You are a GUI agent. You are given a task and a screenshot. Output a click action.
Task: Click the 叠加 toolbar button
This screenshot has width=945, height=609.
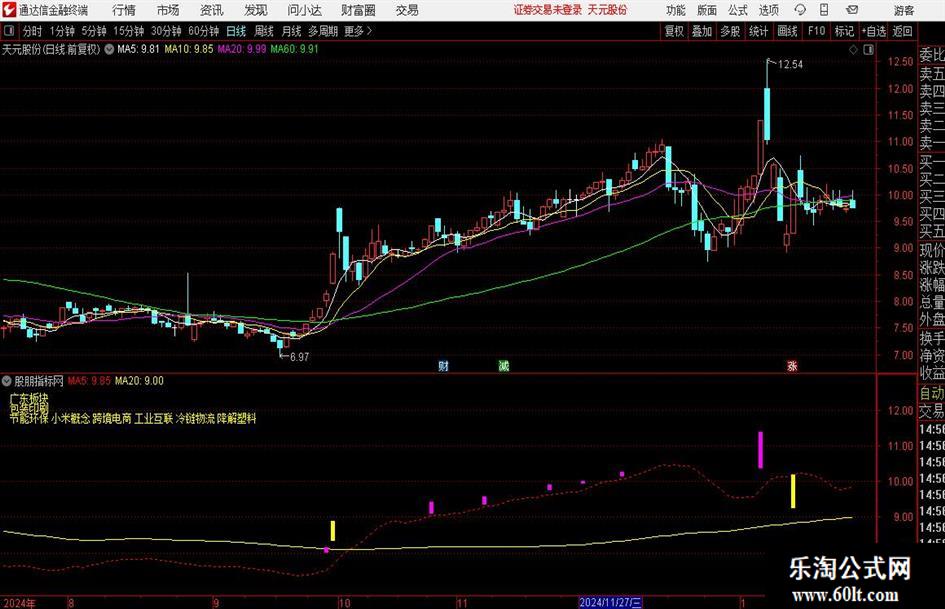coord(702,31)
